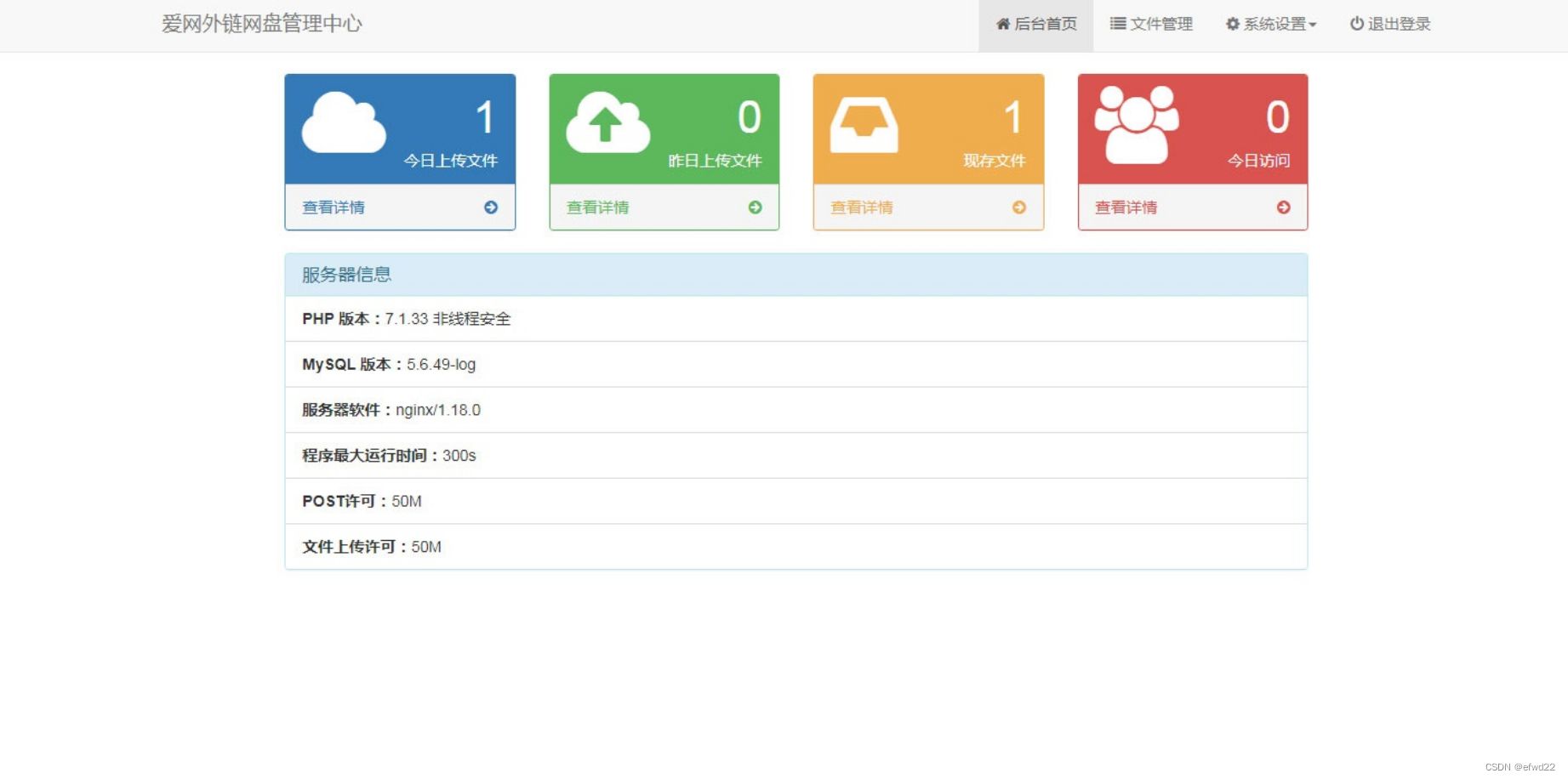Click the list icon beside 文件管理

(1116, 23)
